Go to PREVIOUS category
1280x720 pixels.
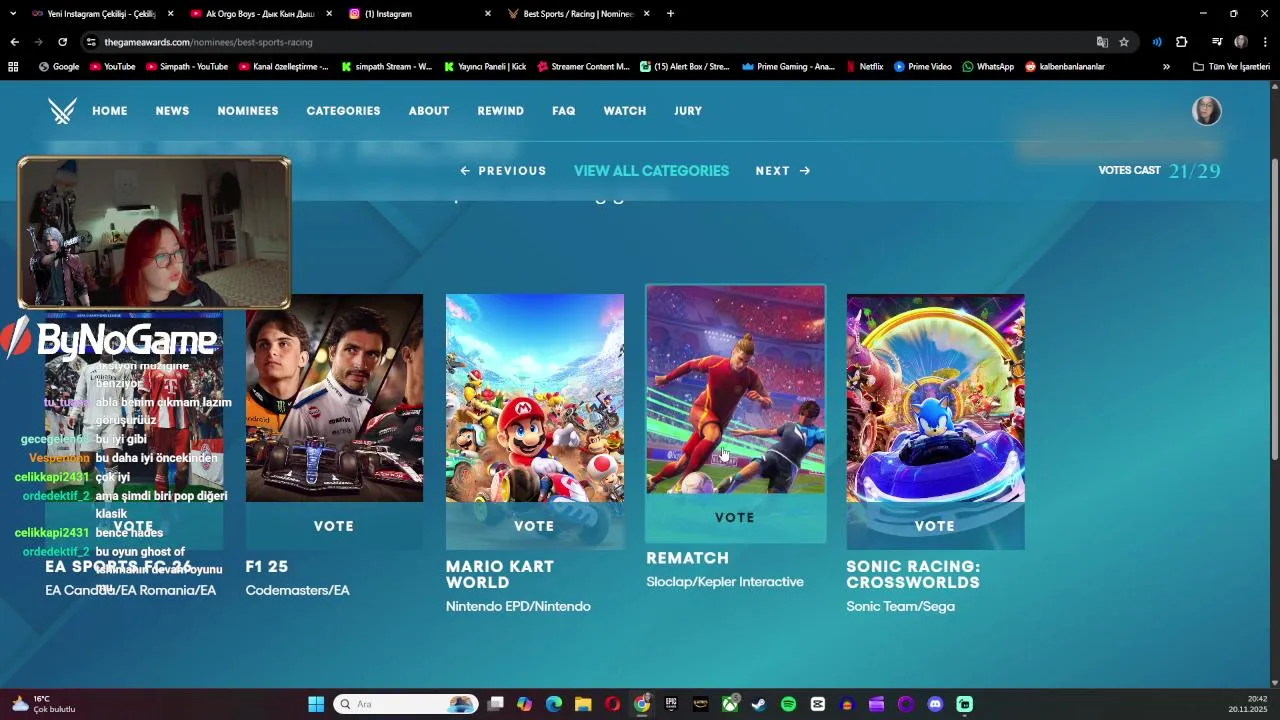tap(503, 171)
